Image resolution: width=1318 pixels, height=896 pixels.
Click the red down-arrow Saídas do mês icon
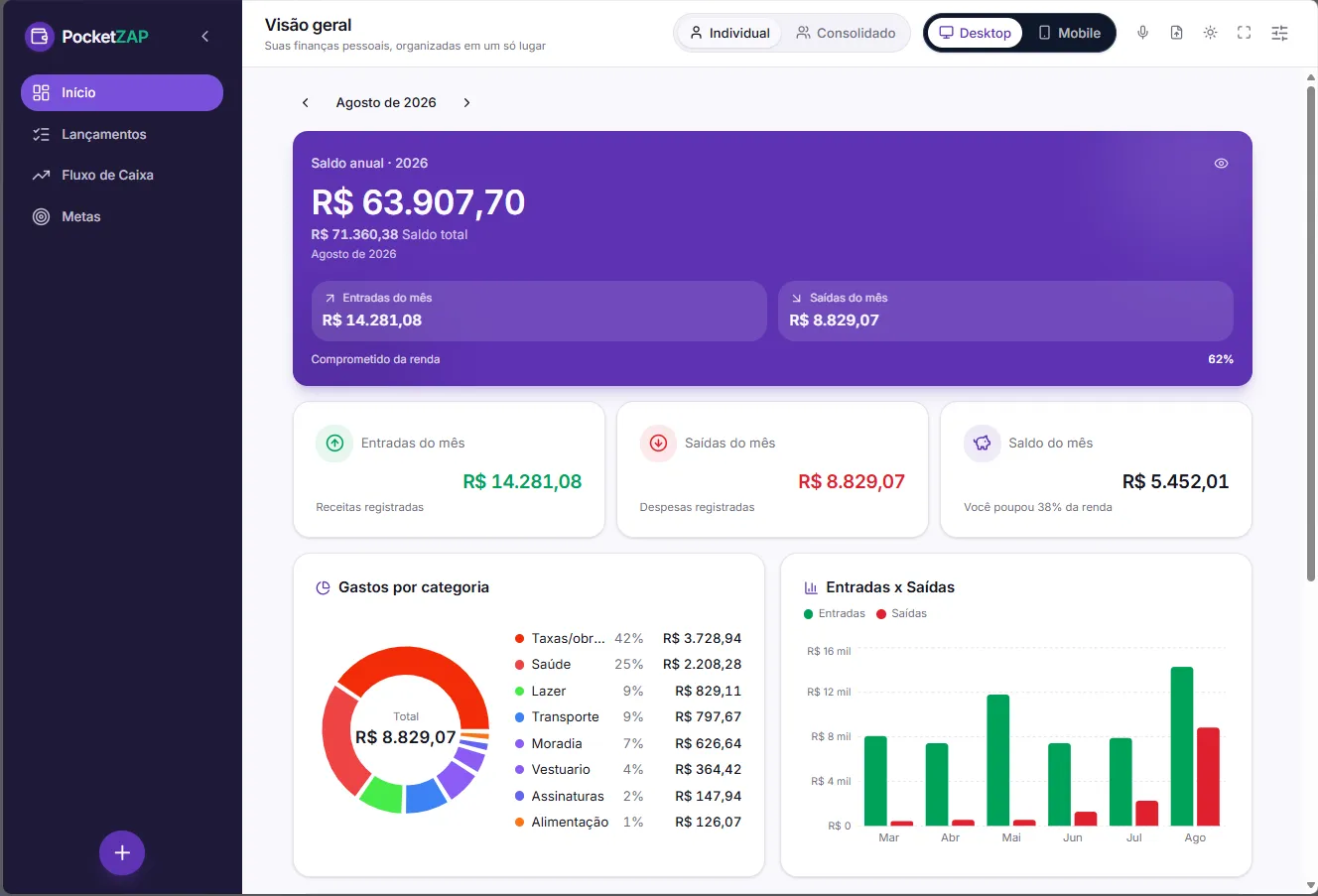(x=658, y=444)
